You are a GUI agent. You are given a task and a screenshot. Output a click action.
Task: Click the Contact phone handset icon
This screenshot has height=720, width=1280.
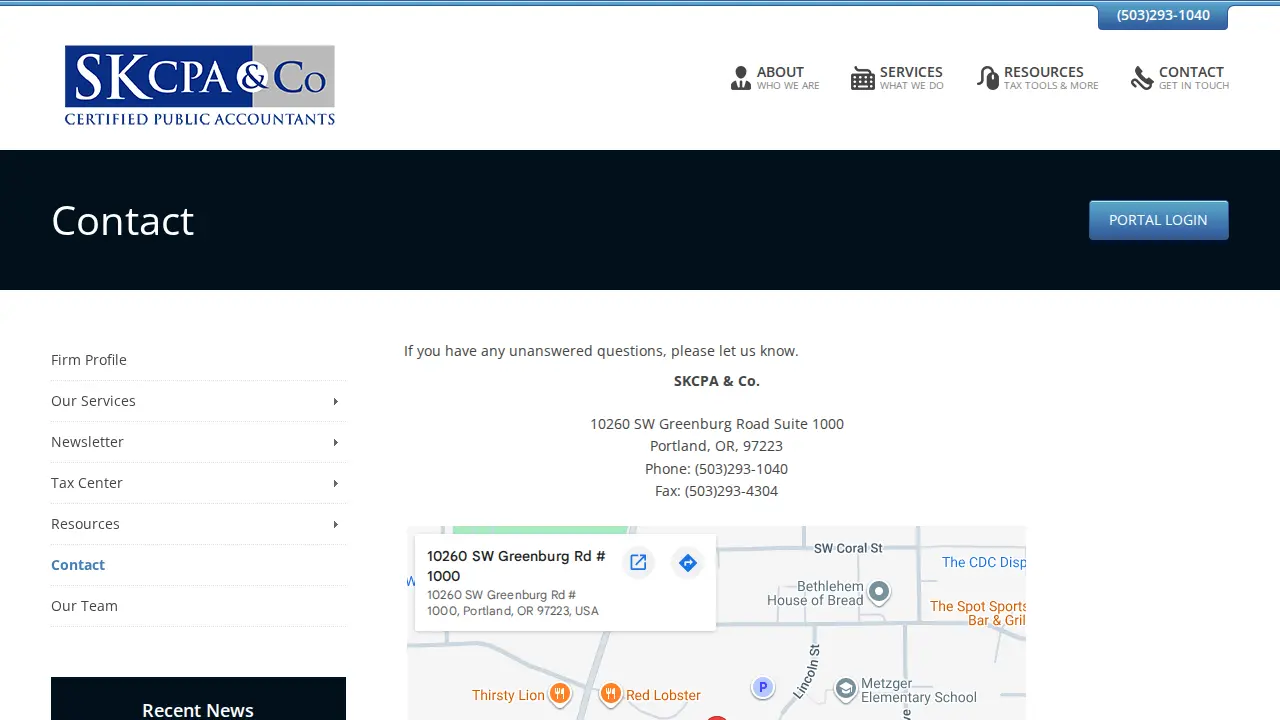click(1142, 78)
